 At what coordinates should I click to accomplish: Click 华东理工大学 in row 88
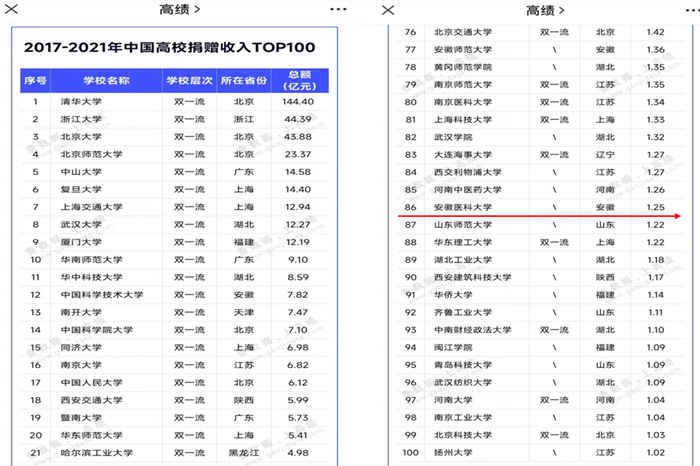click(x=463, y=242)
